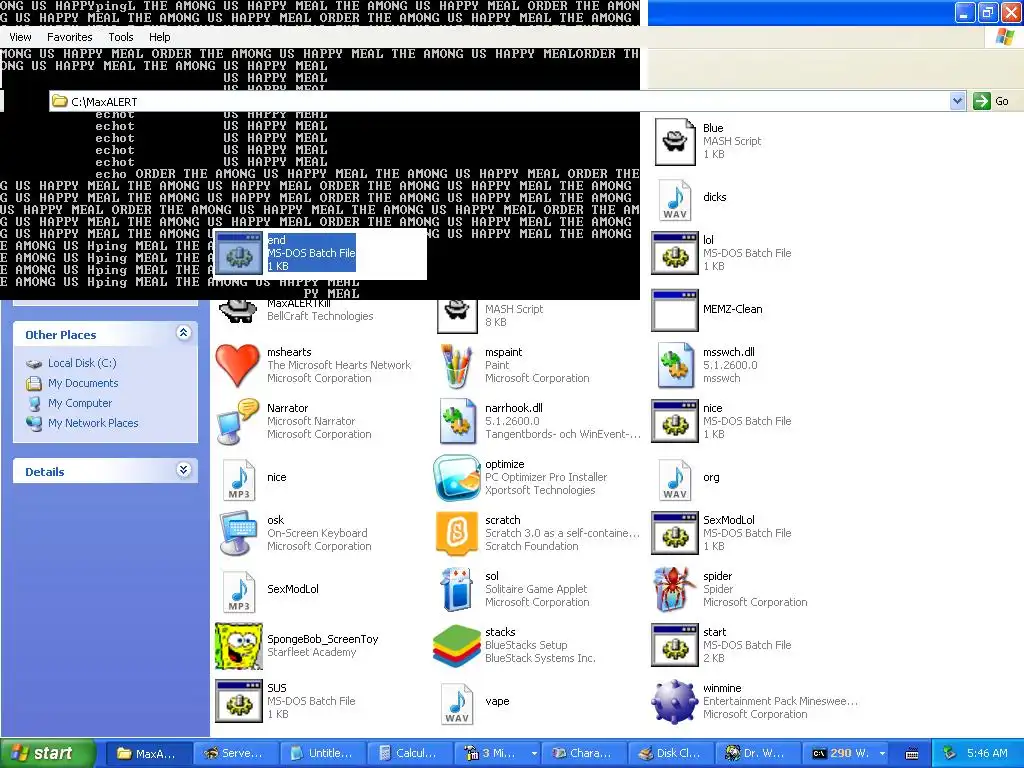Click the lol MS-DOS Batch File icon
This screenshot has width=1024, height=768.
(x=675, y=253)
